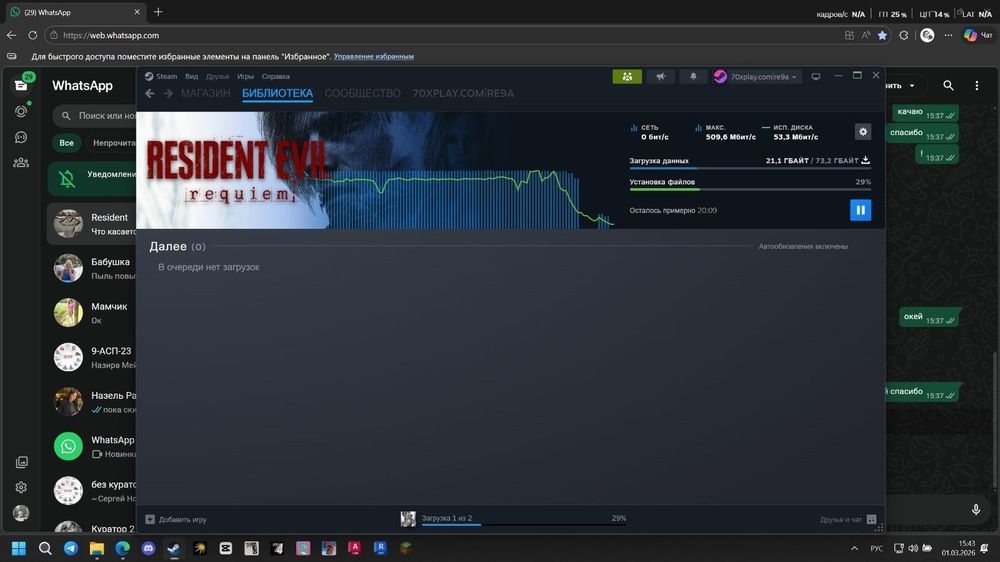Open the Друзья menu in Steam
This screenshot has width=1000, height=562.
(217, 77)
